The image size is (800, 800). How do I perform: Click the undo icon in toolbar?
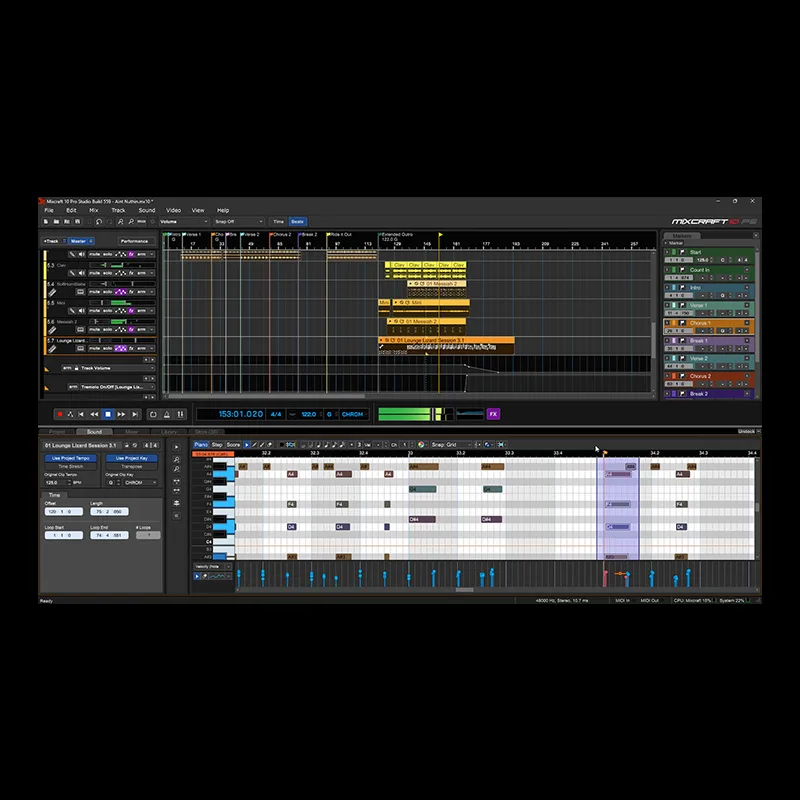[x=99, y=221]
